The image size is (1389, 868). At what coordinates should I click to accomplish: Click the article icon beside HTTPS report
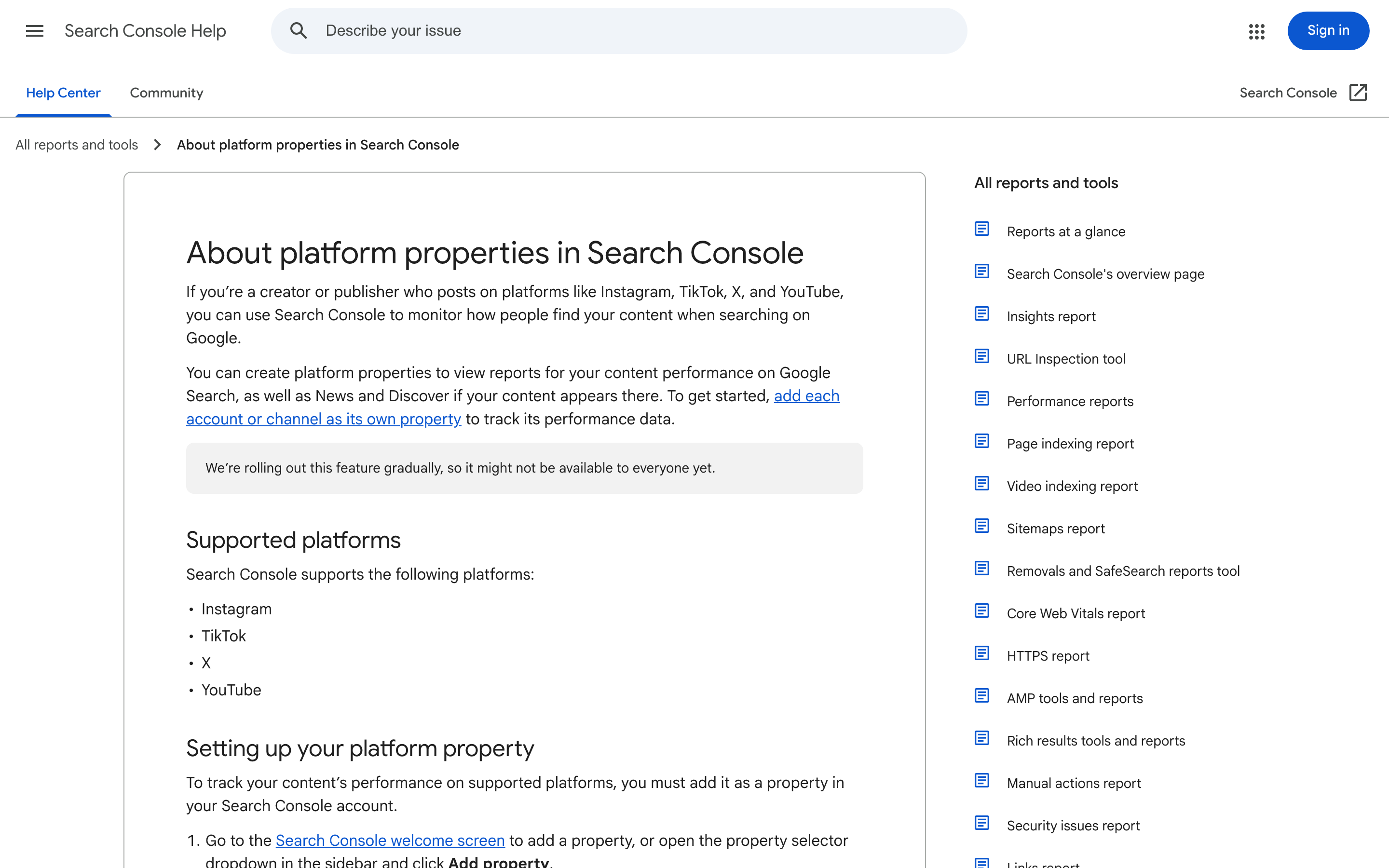point(982,654)
